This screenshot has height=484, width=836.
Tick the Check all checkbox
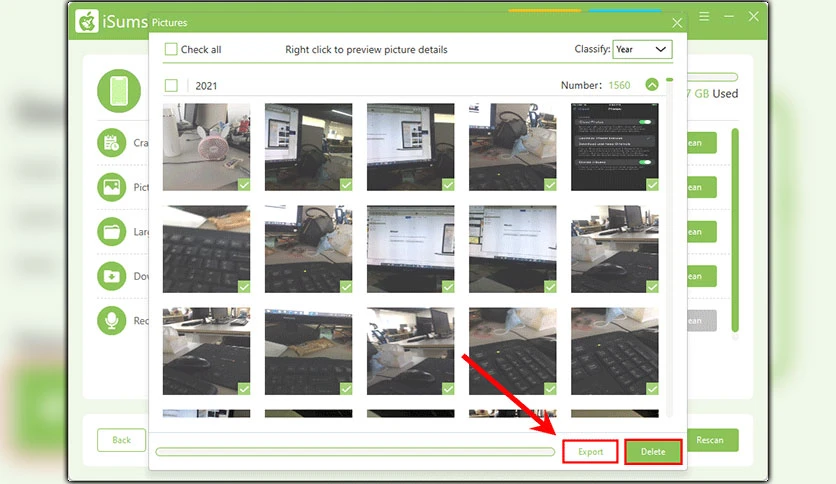(171, 50)
